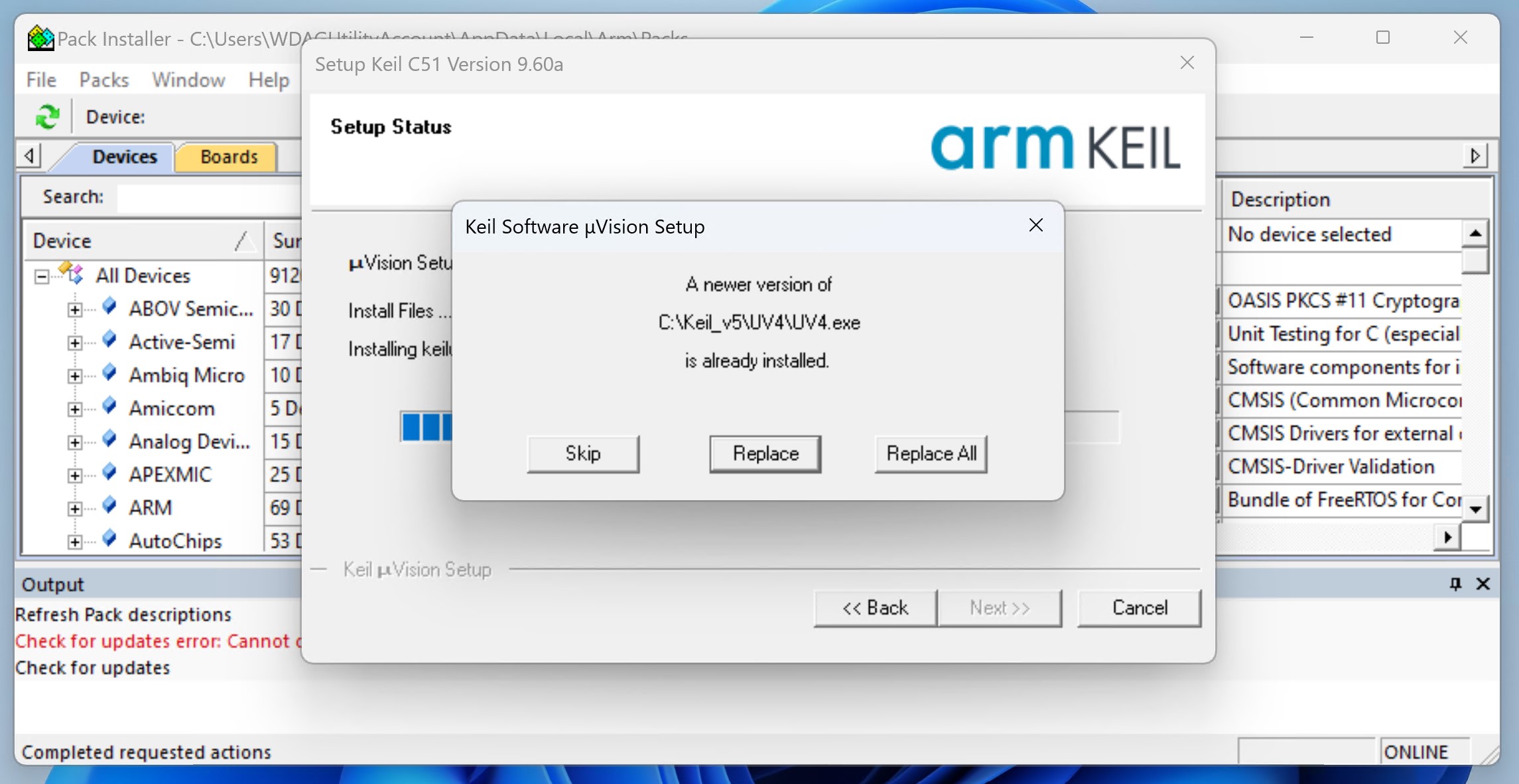Expand the Ambiq Micro tree node

tap(75, 376)
